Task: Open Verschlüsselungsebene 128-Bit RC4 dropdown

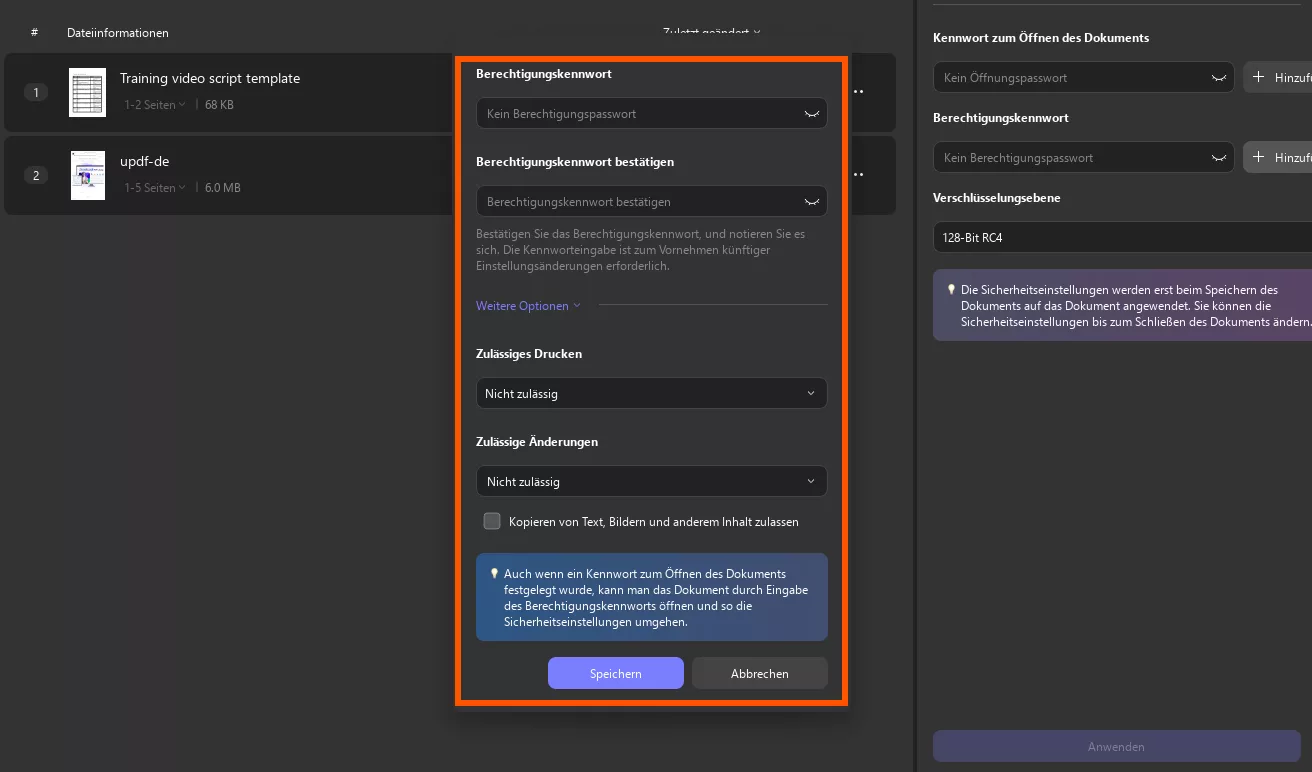Action: 1122,238
